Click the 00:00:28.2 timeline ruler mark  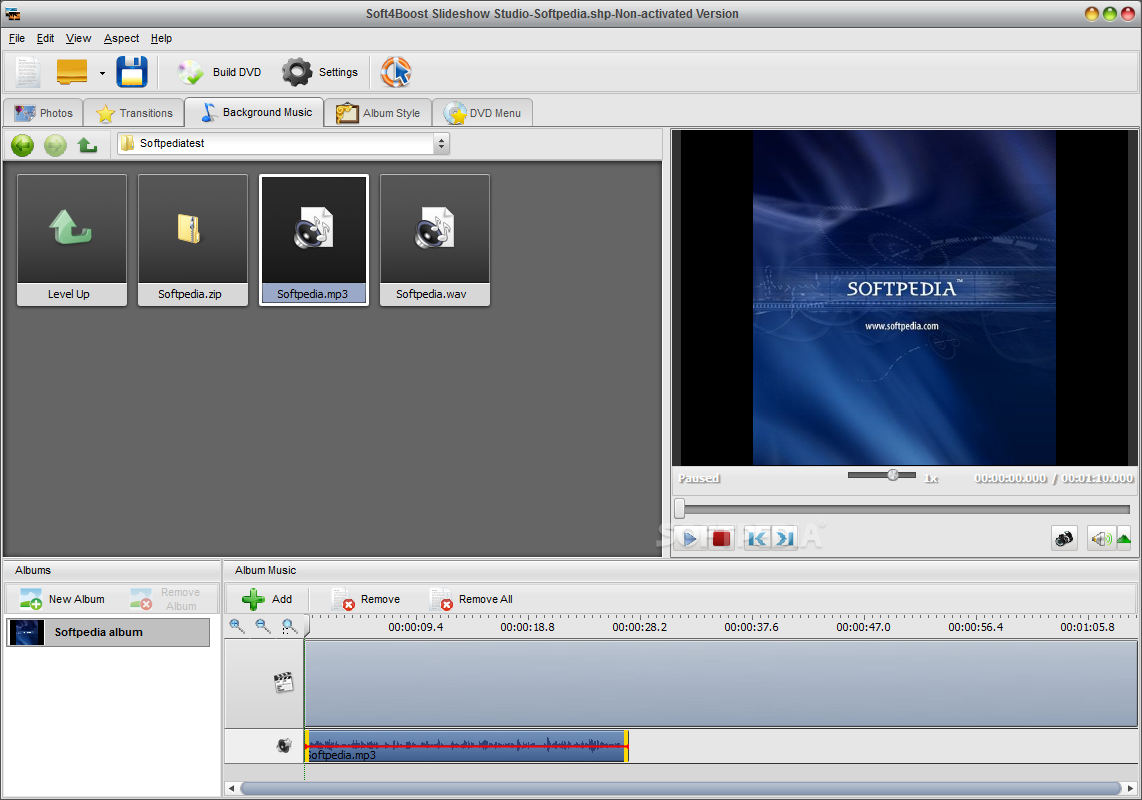click(639, 627)
